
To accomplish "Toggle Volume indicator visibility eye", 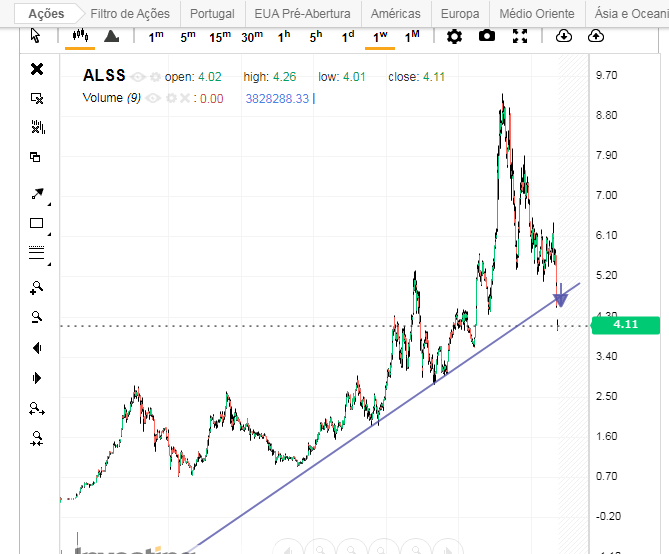I will coord(153,99).
